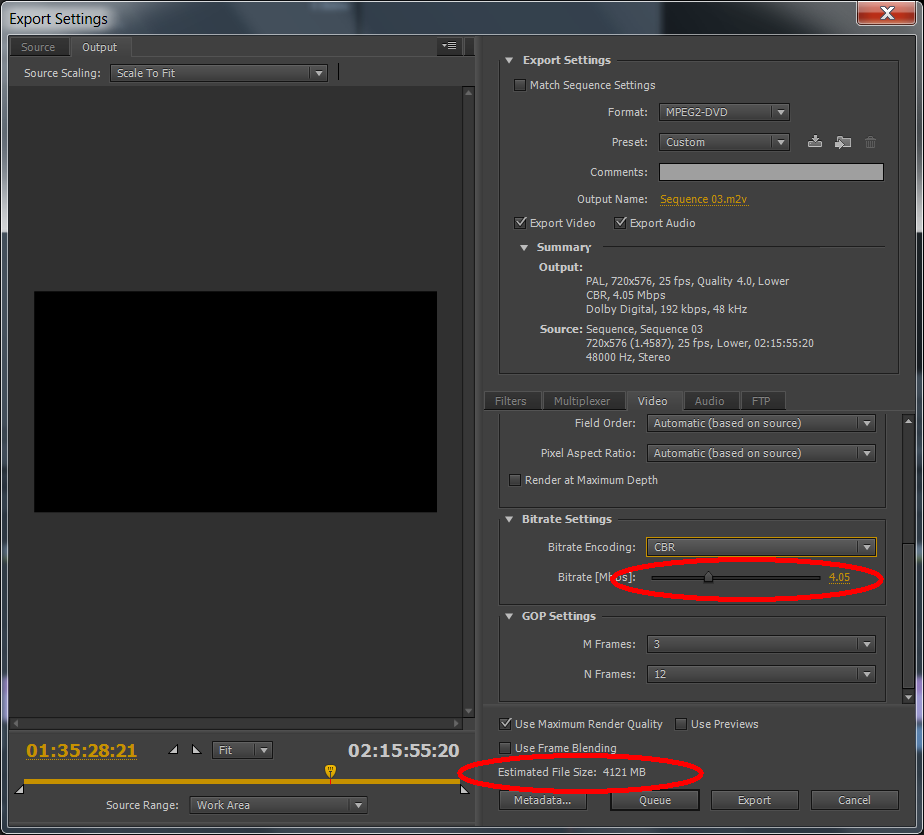Viewport: 924px width, 835px height.
Task: Click the Set Out Point triangle icon
Action: 197,750
